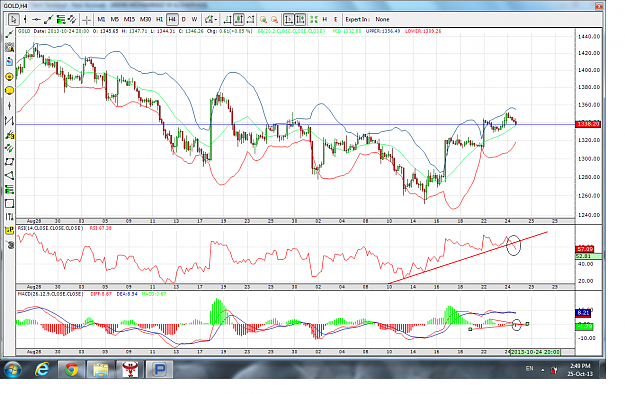The height and width of the screenshot is (394, 625).
Task: Select the diagonal trend line tool
Action: [x=49, y=19]
